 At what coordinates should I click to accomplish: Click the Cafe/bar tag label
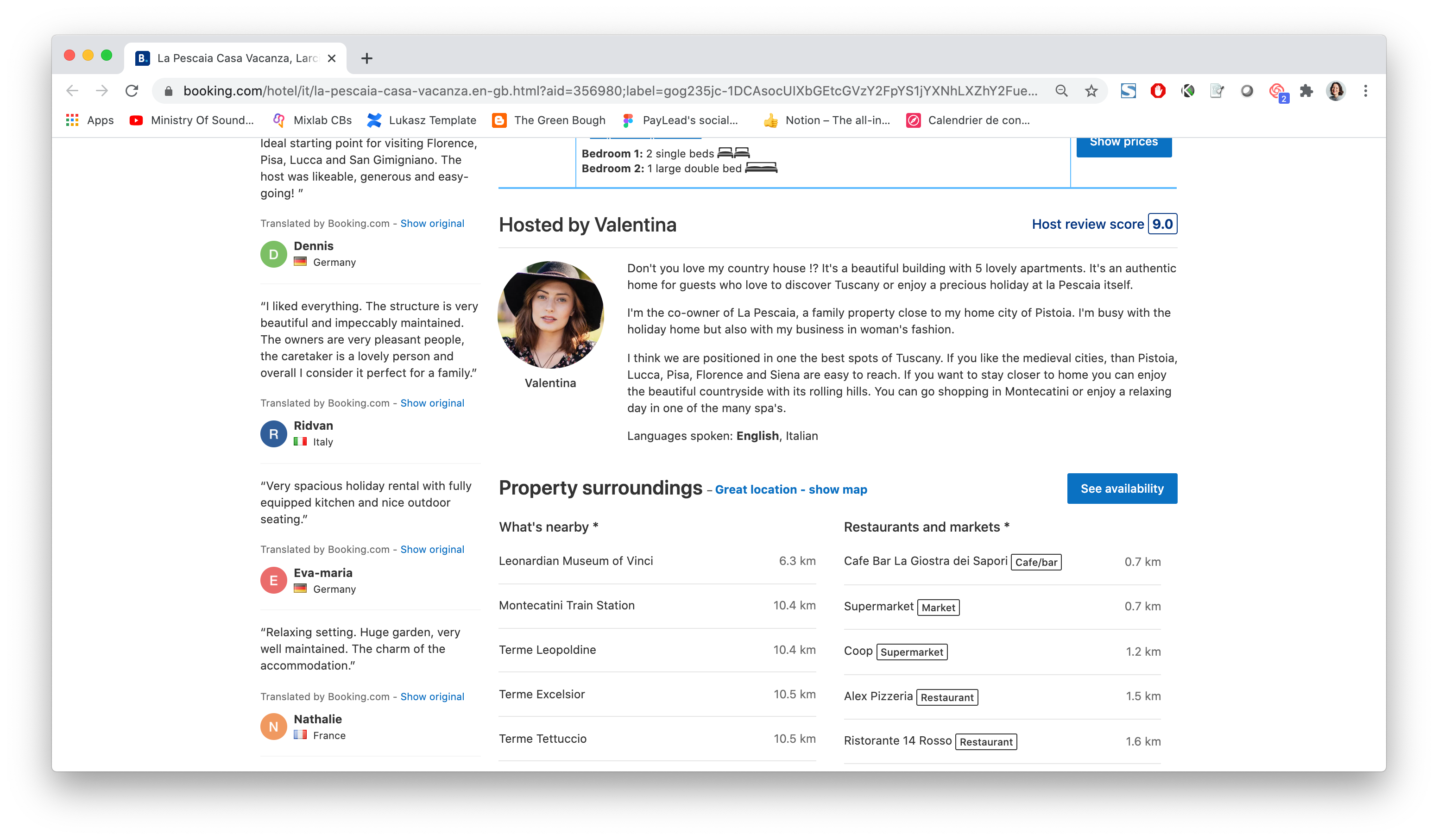(1036, 562)
